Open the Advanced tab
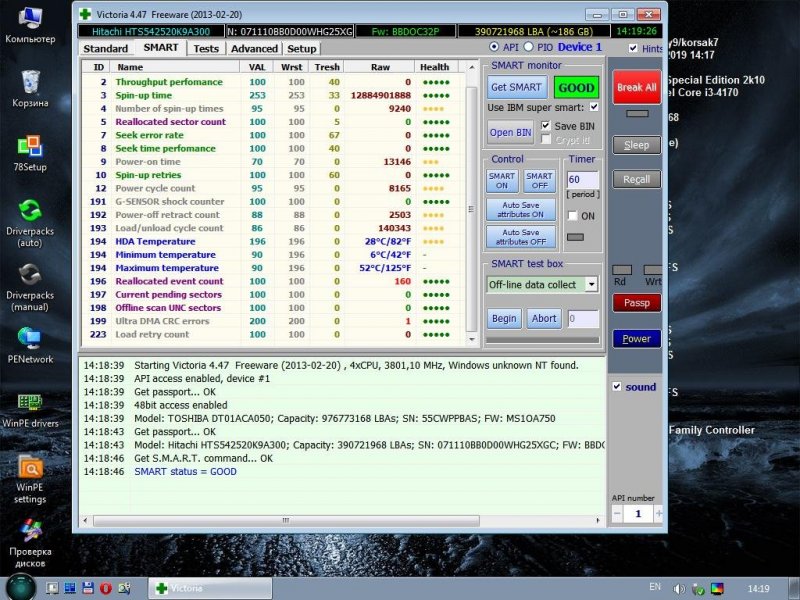The width and height of the screenshot is (800, 600). pos(254,48)
